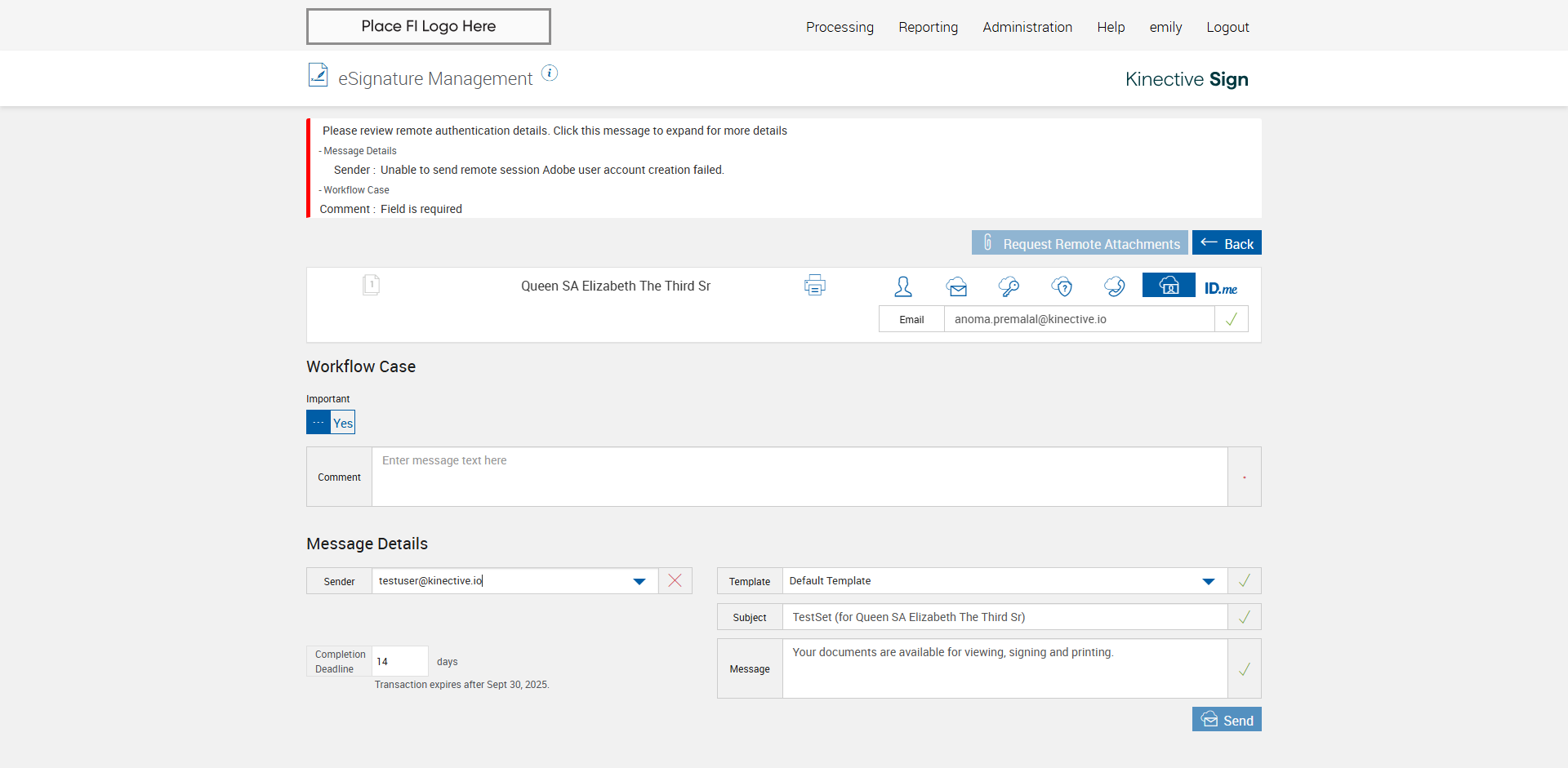Click the Completion Deadline days field
The width and height of the screenshot is (1568, 768).
[x=399, y=661]
